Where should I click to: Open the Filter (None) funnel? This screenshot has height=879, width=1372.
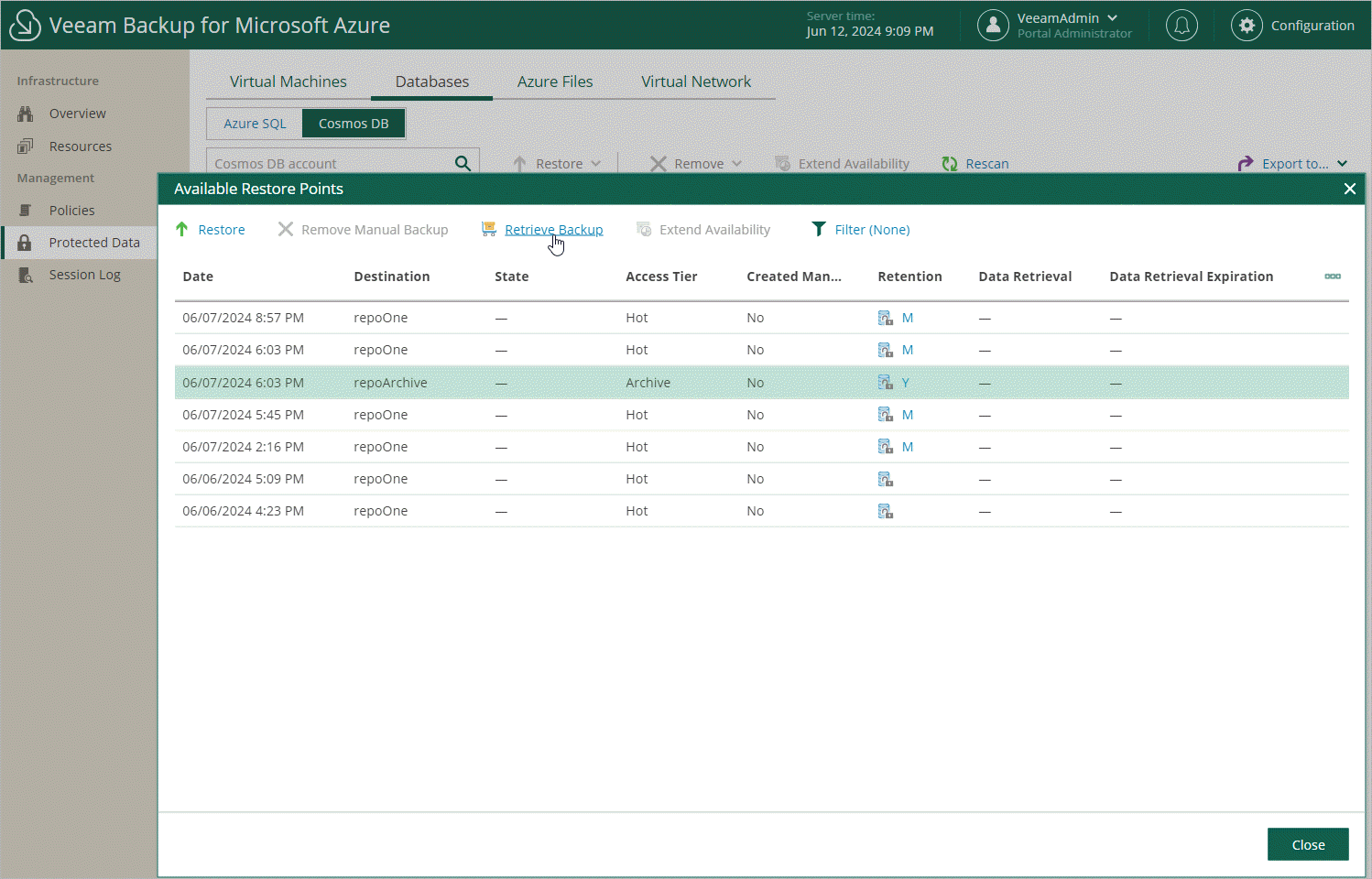click(x=819, y=230)
